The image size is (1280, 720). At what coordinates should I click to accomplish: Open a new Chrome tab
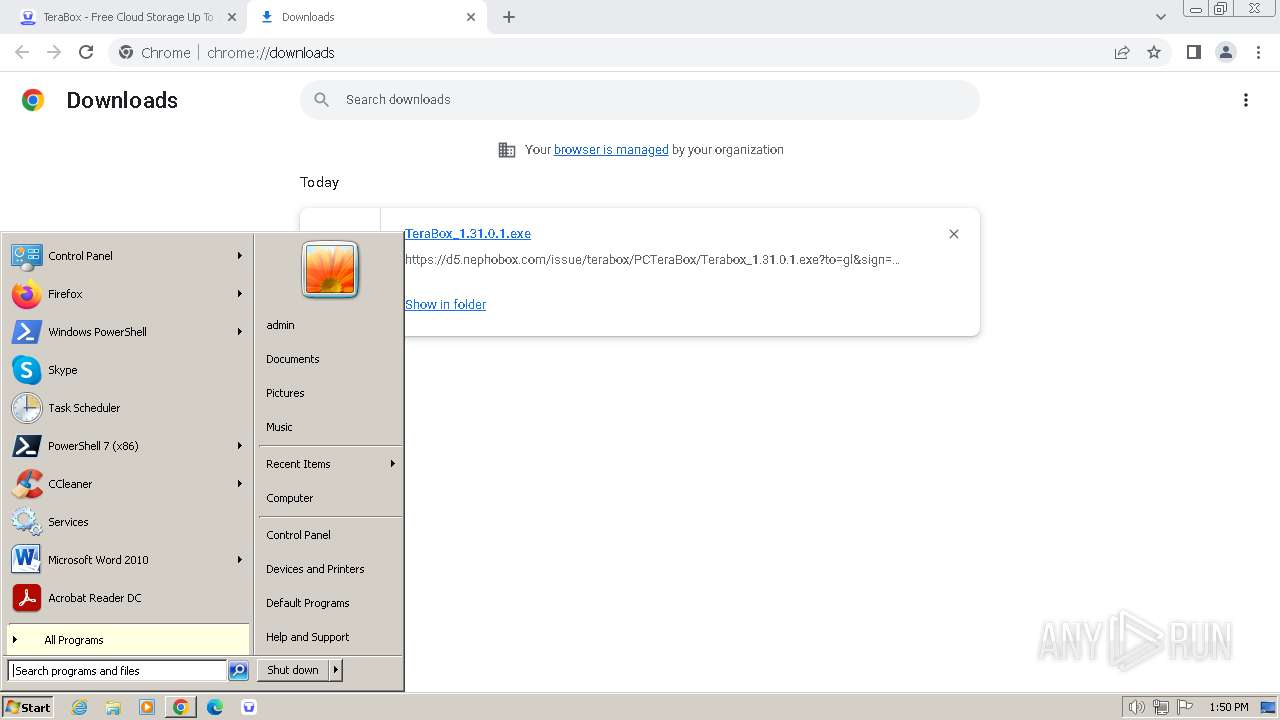point(509,17)
